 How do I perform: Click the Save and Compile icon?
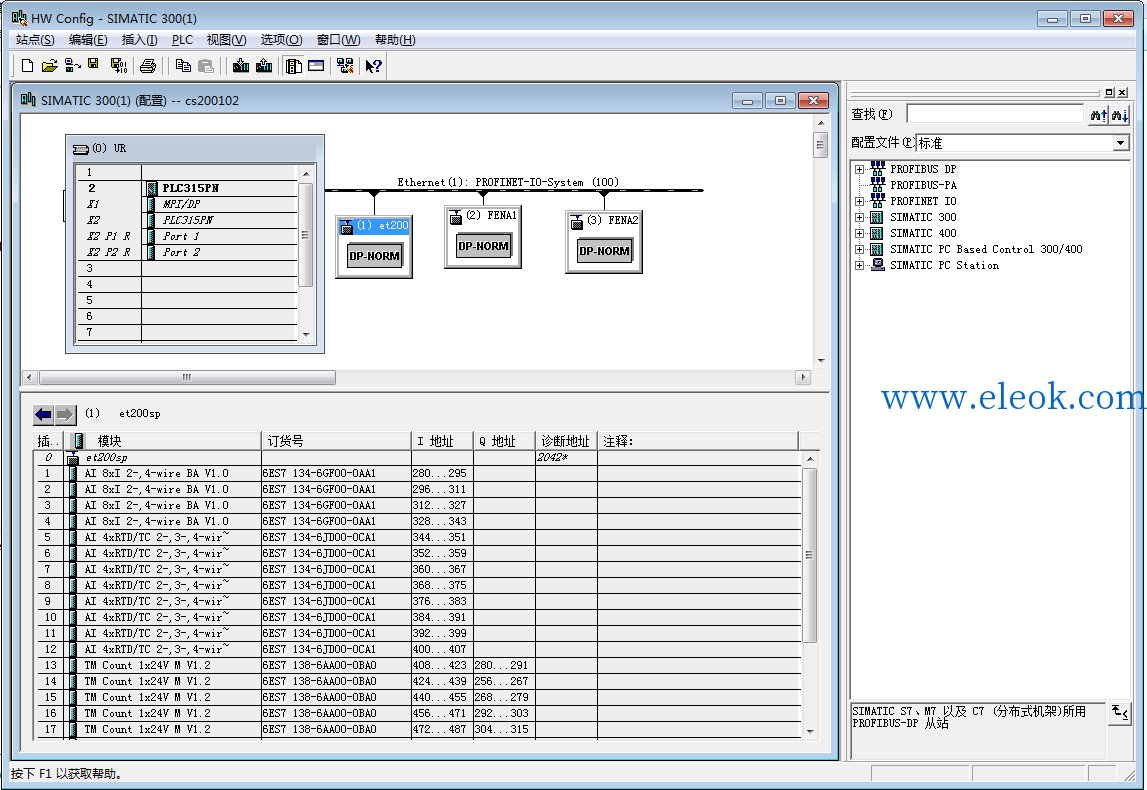119,66
